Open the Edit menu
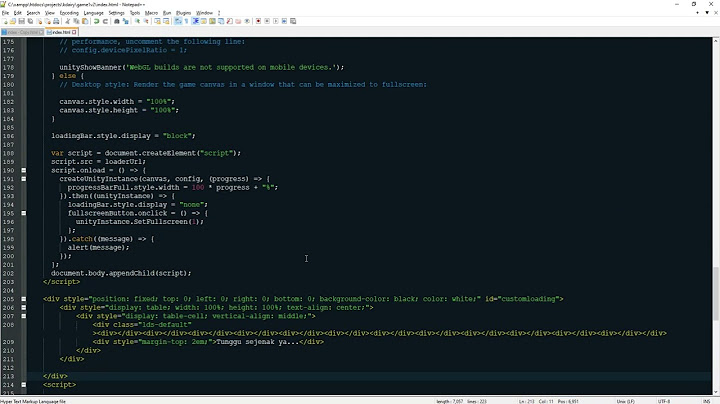This screenshot has height=404, width=720. [x=18, y=13]
